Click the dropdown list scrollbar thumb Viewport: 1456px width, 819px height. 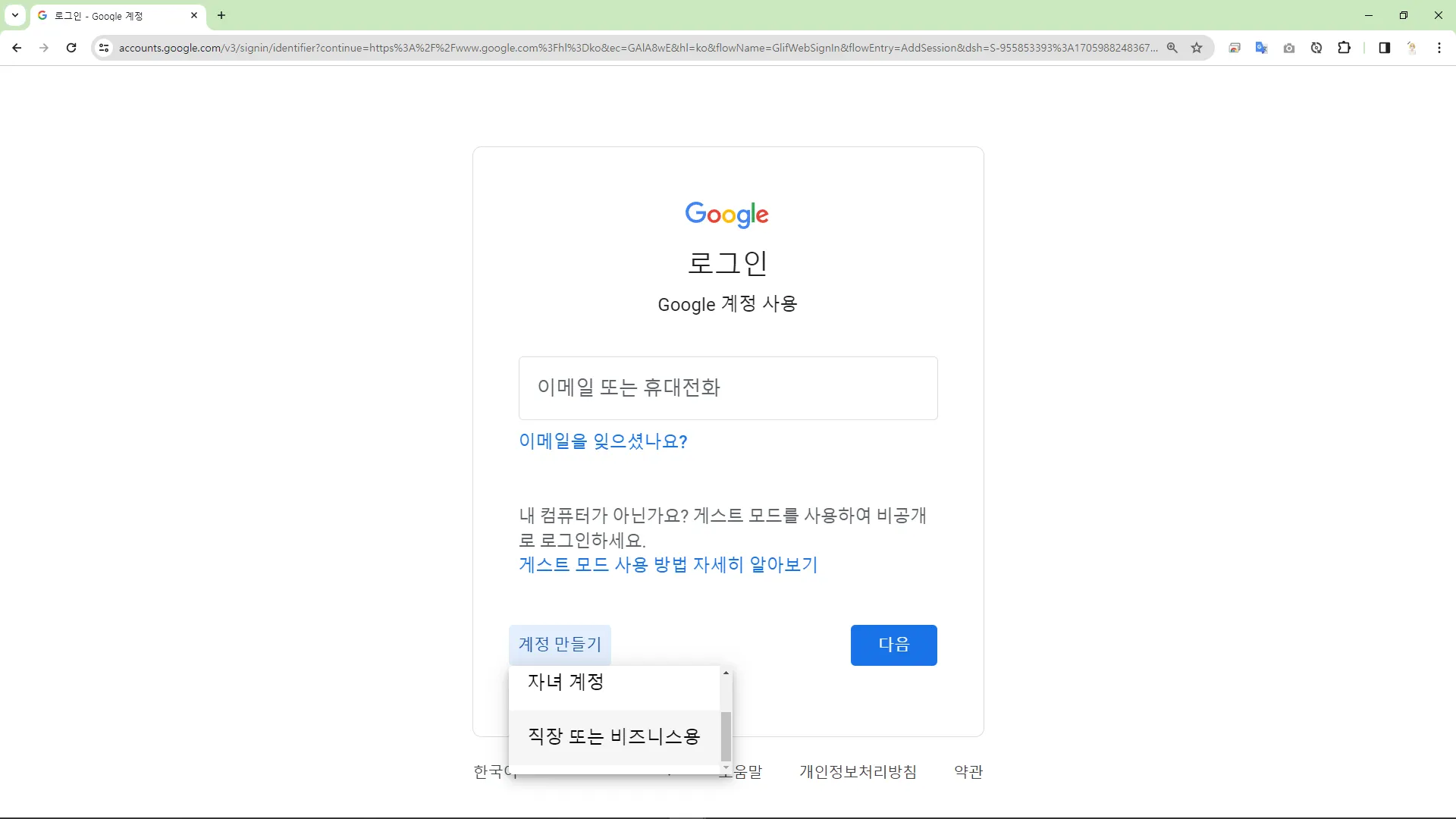point(726,736)
